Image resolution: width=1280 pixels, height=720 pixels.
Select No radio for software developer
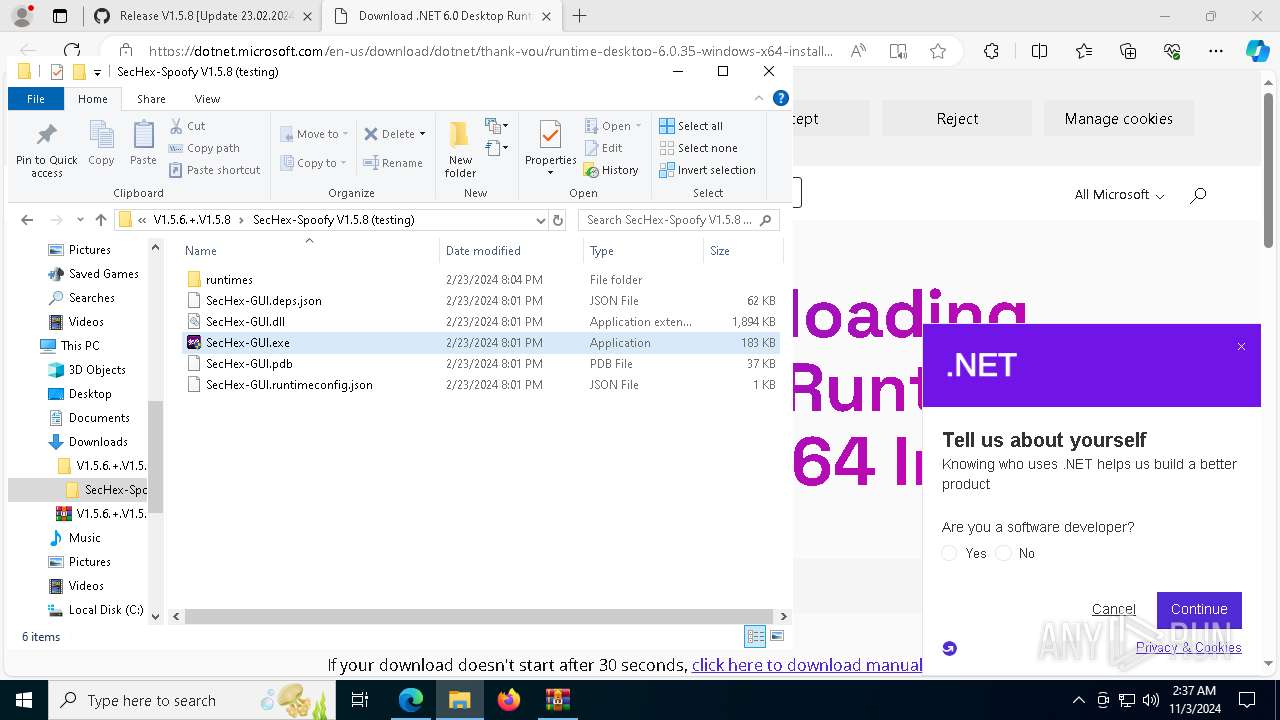click(x=1003, y=553)
